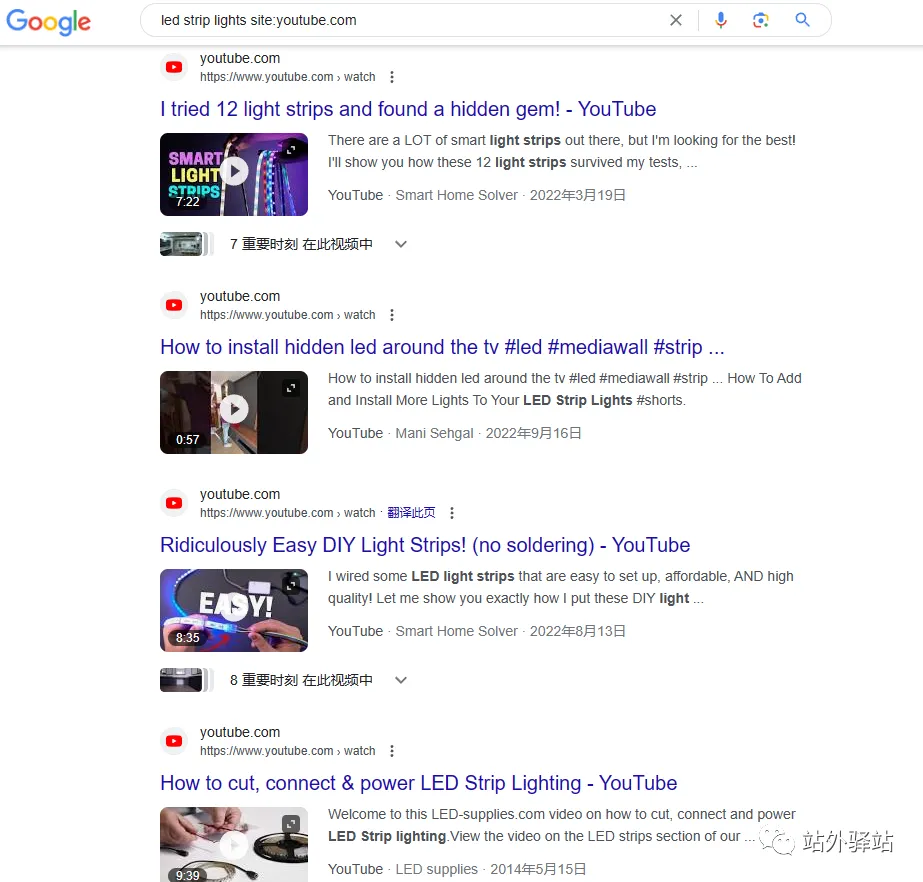Click YouTube favicon above 'How to cut, connect'
The image size is (923, 882).
point(174,741)
